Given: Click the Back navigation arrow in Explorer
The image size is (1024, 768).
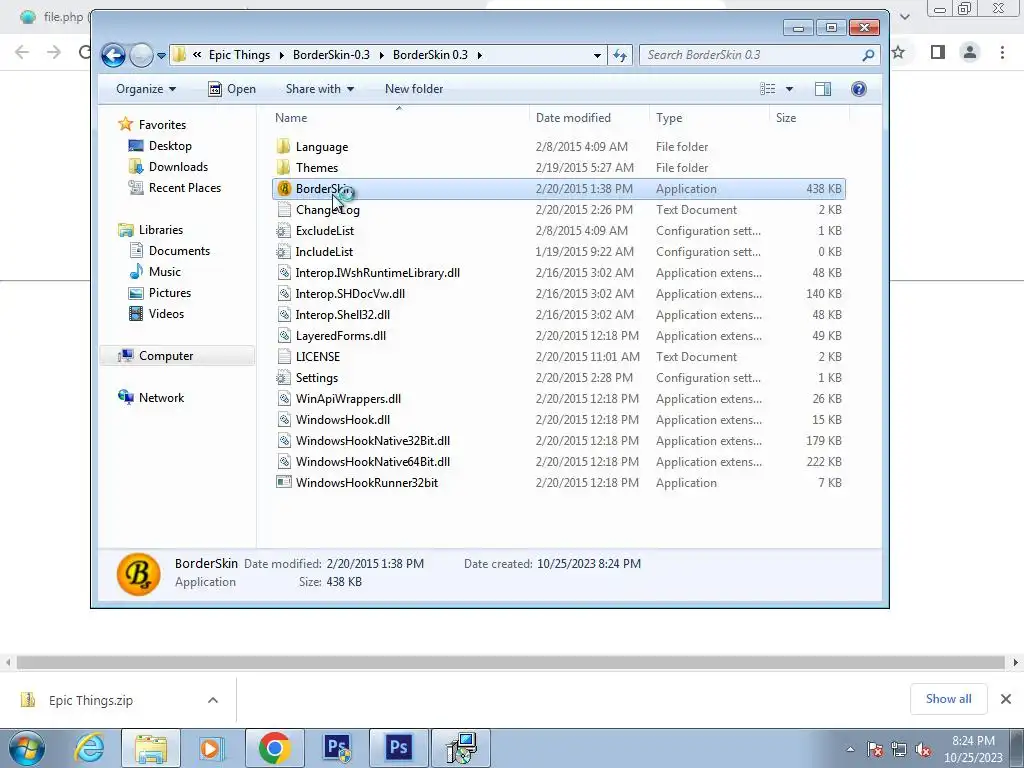Looking at the screenshot, I should 113,56.
